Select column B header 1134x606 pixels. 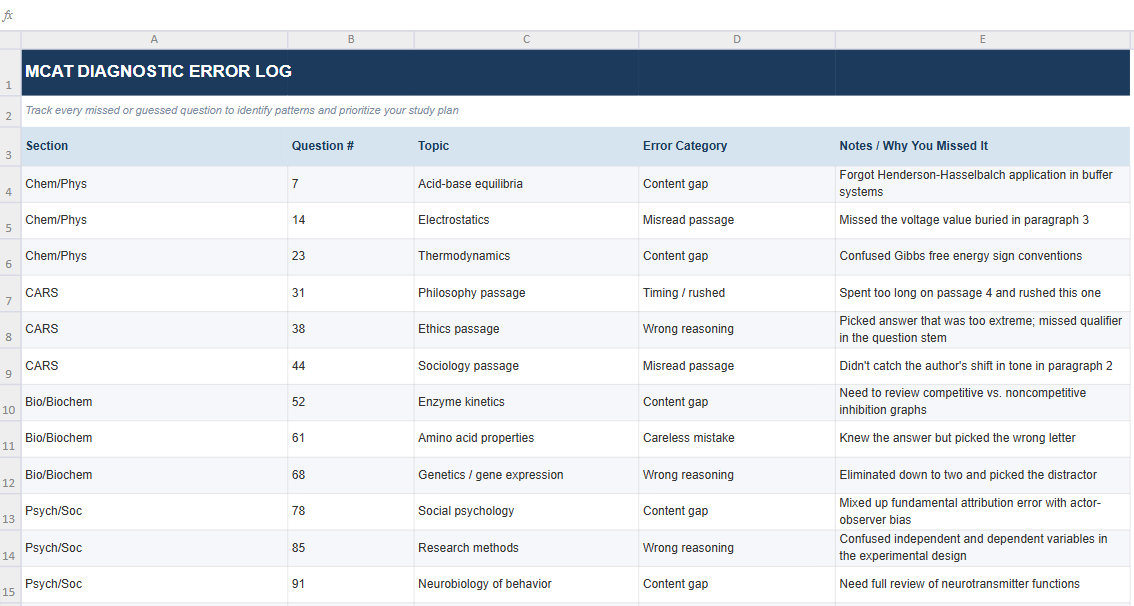coord(351,40)
